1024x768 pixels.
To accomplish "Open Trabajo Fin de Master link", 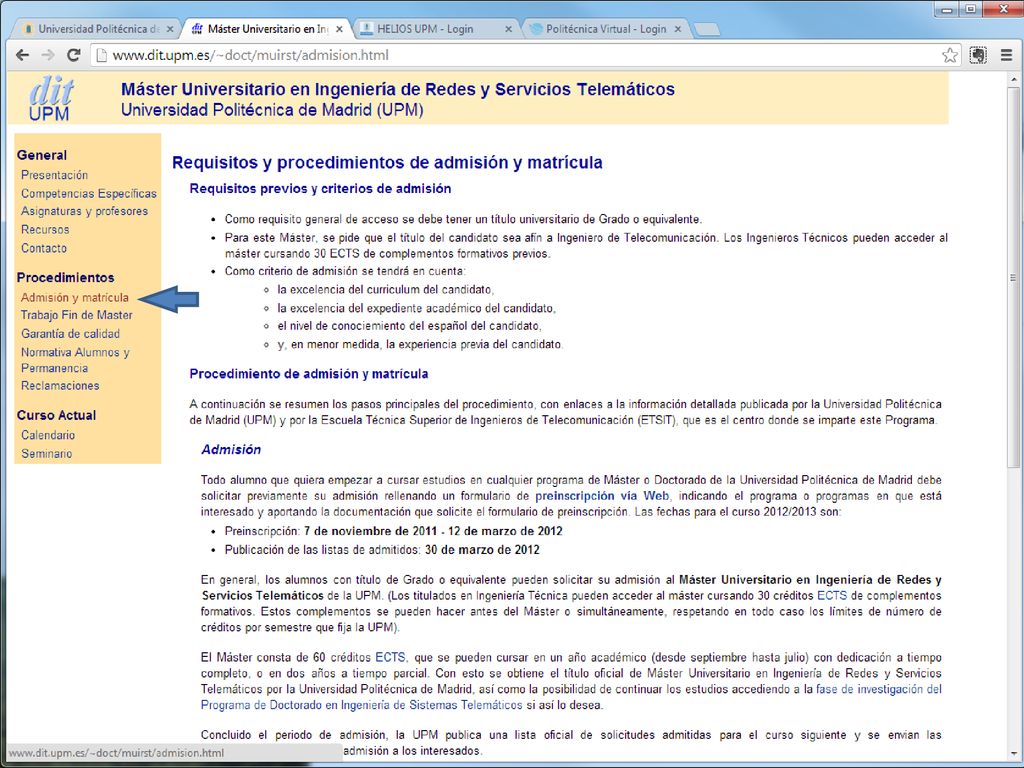I will [76, 315].
